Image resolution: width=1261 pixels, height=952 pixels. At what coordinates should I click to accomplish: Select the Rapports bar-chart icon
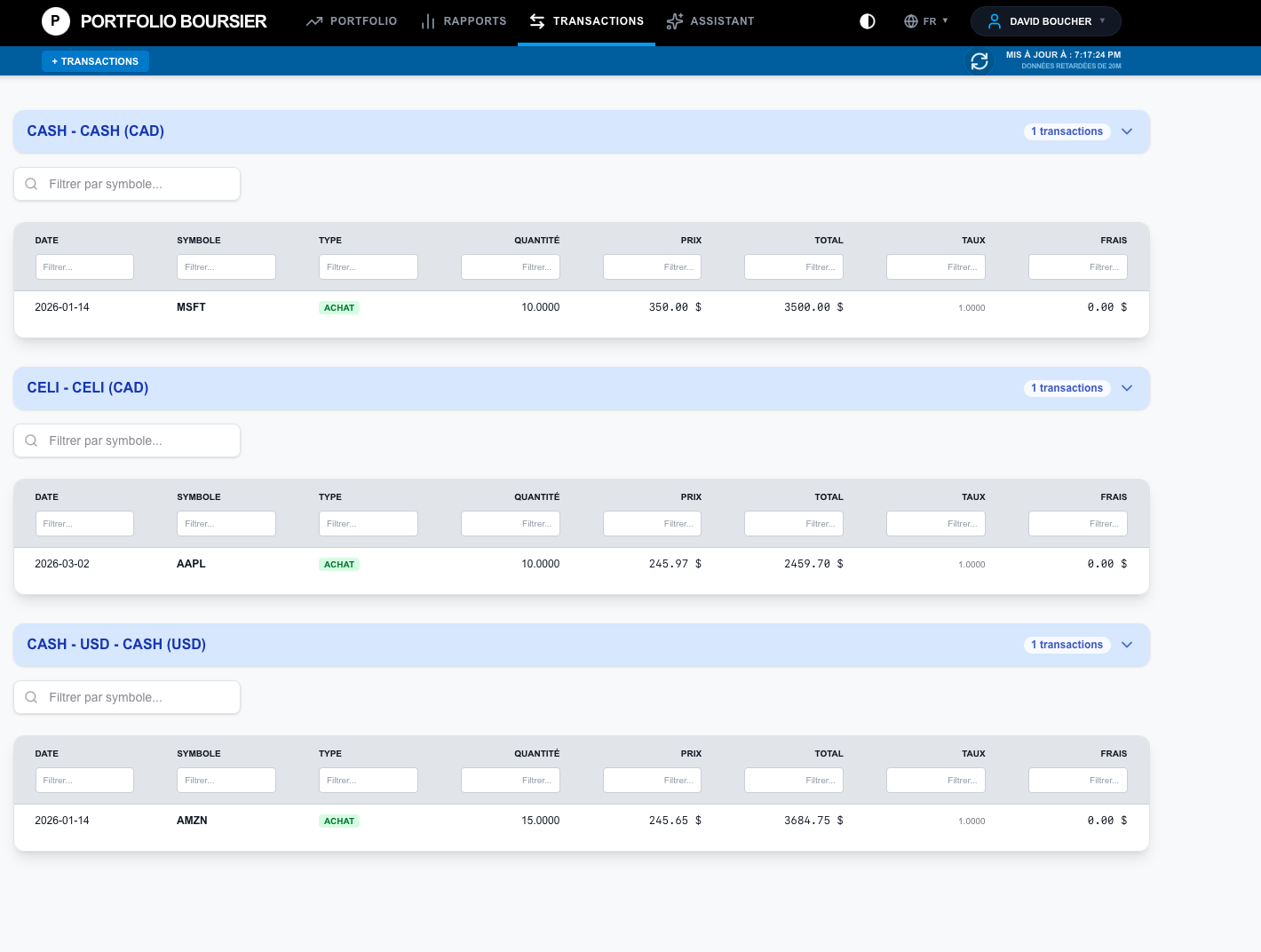429,20
